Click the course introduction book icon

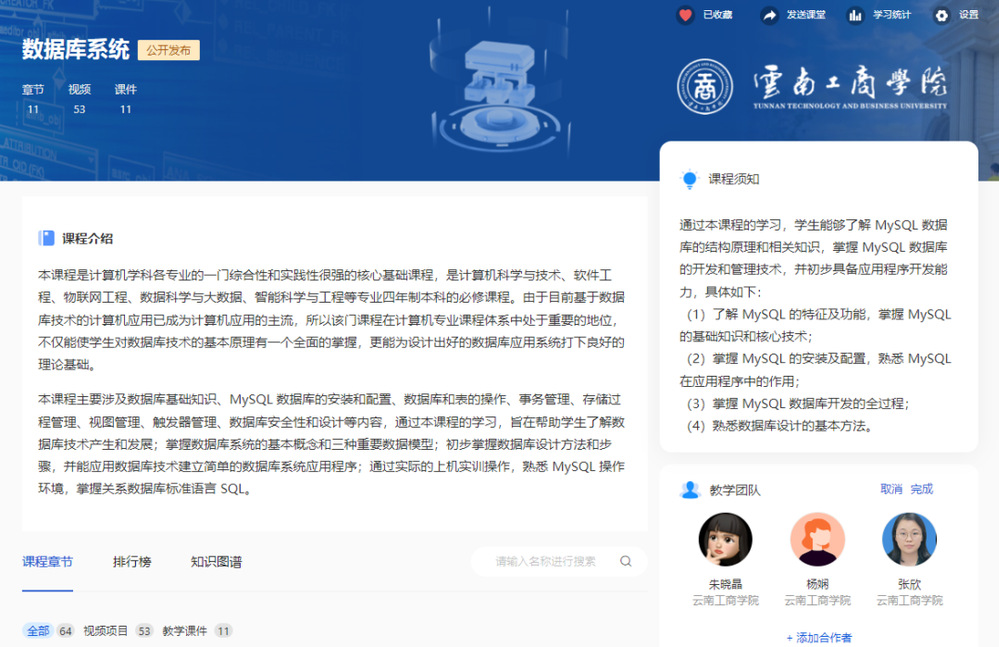point(46,238)
